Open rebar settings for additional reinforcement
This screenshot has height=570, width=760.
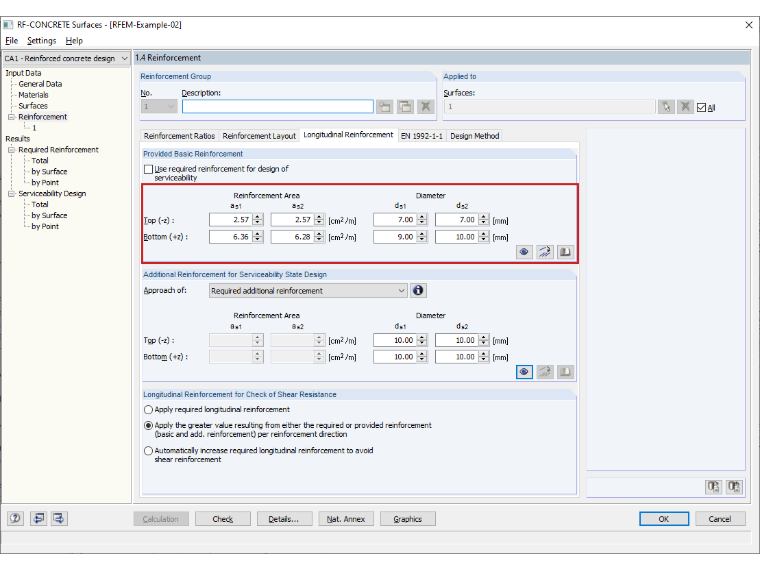pos(545,372)
